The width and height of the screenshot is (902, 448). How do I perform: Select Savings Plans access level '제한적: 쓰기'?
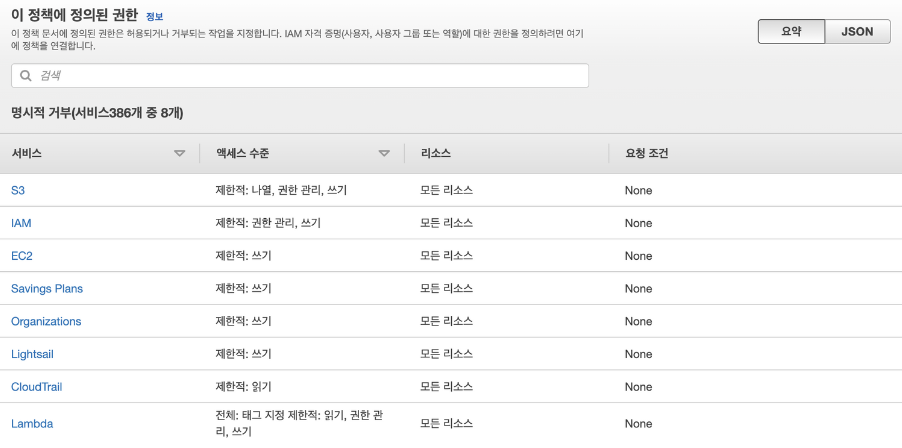click(243, 289)
